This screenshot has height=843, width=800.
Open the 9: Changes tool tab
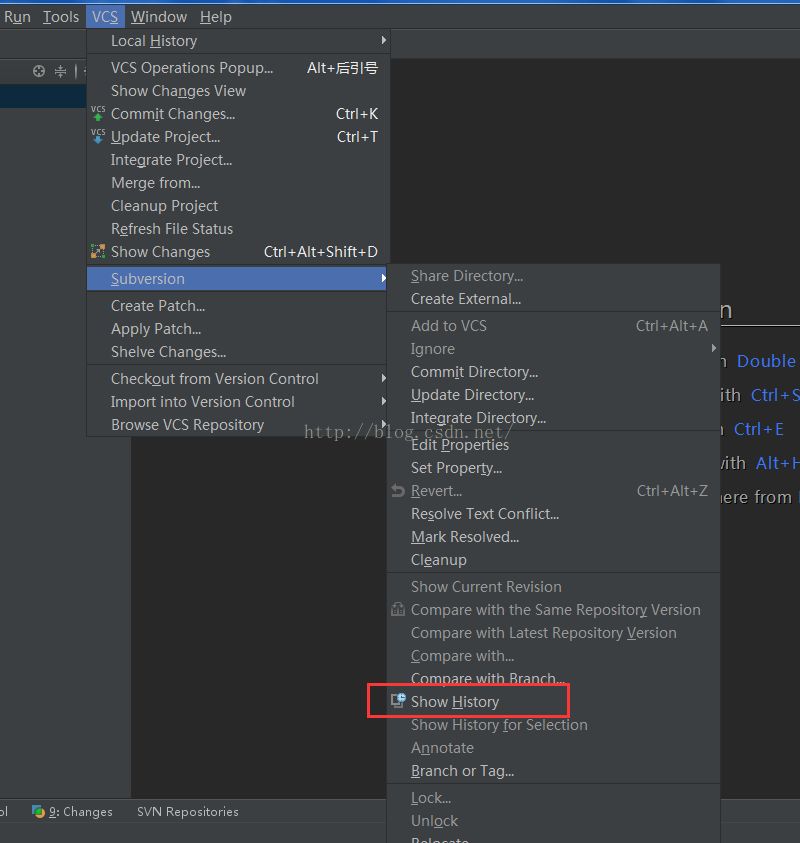point(73,811)
